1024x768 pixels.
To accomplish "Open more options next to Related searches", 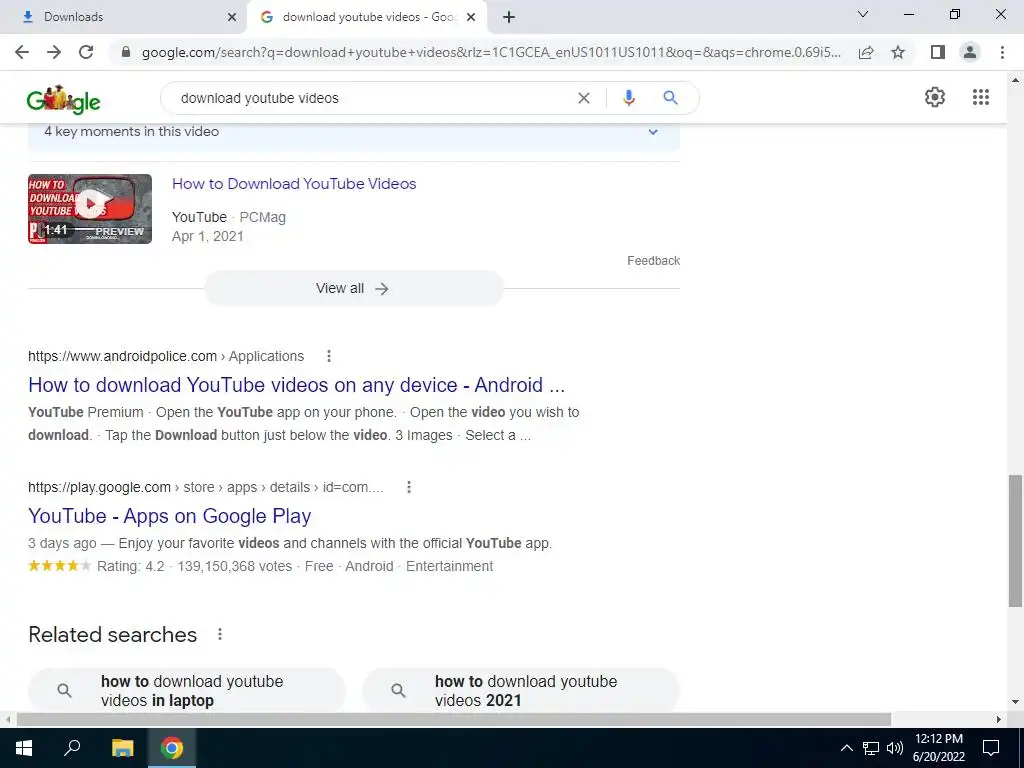I will tap(220, 634).
